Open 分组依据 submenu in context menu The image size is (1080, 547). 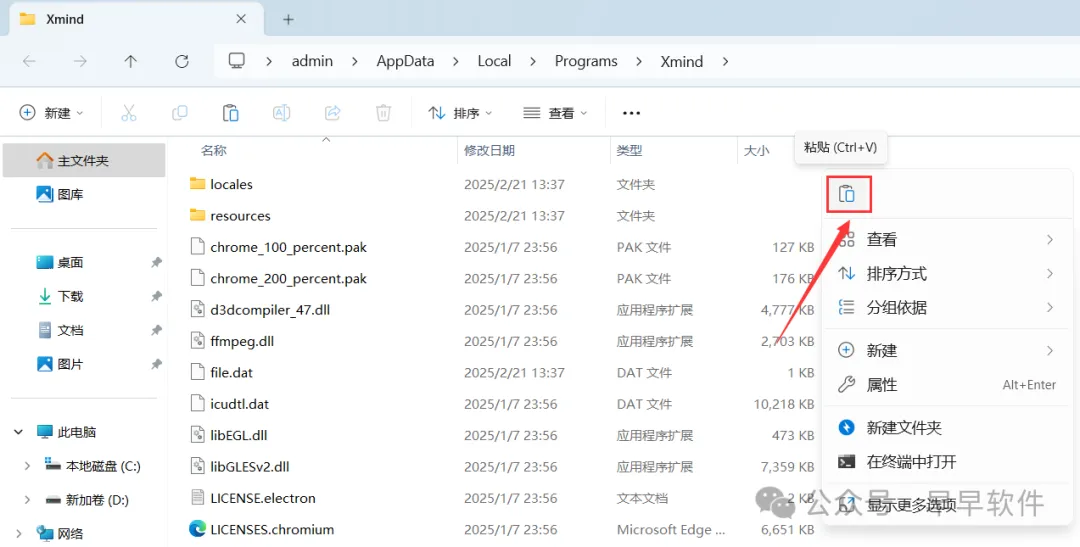pyautogui.click(x=947, y=307)
